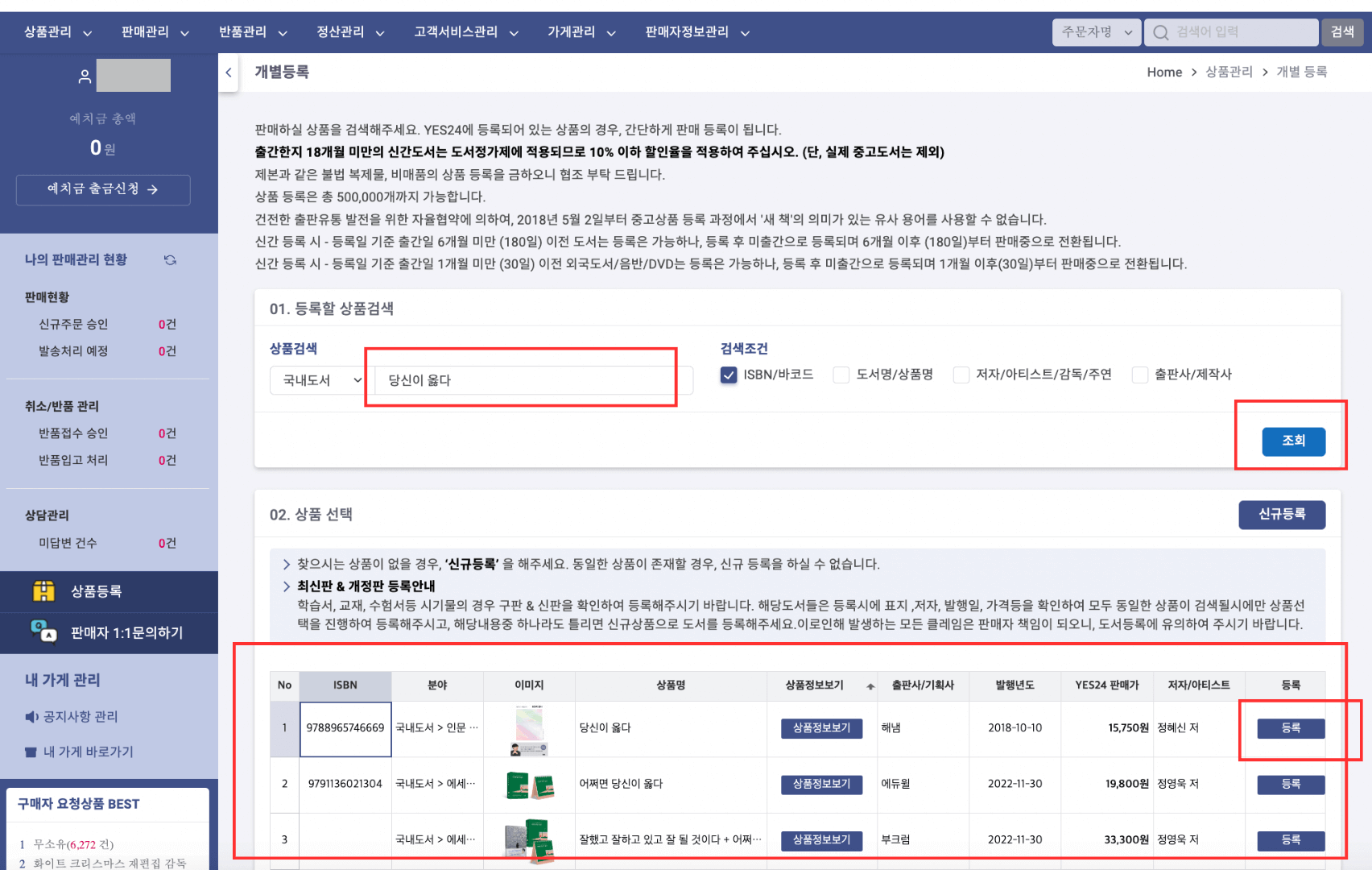Click arrow icon on 예치금 출금신청
The image size is (1372, 870).
152,189
